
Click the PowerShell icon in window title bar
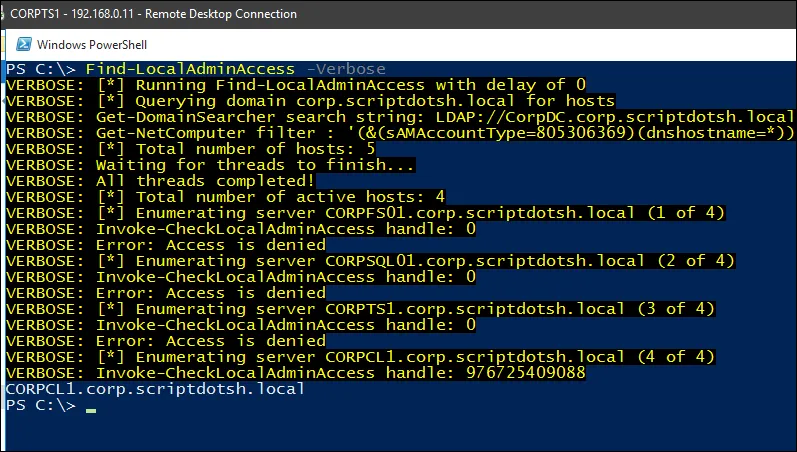click(x=23, y=44)
